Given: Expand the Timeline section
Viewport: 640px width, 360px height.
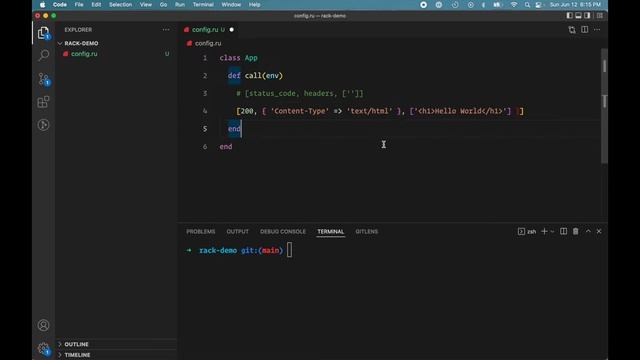Looking at the screenshot, I should click(x=77, y=355).
